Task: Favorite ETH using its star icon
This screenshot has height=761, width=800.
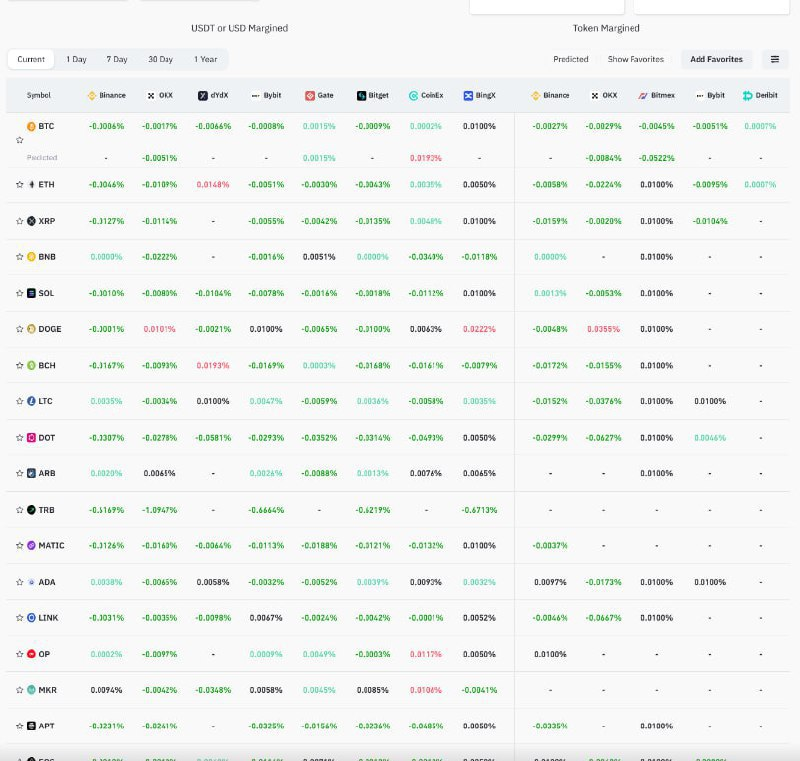Action: [x=19, y=184]
